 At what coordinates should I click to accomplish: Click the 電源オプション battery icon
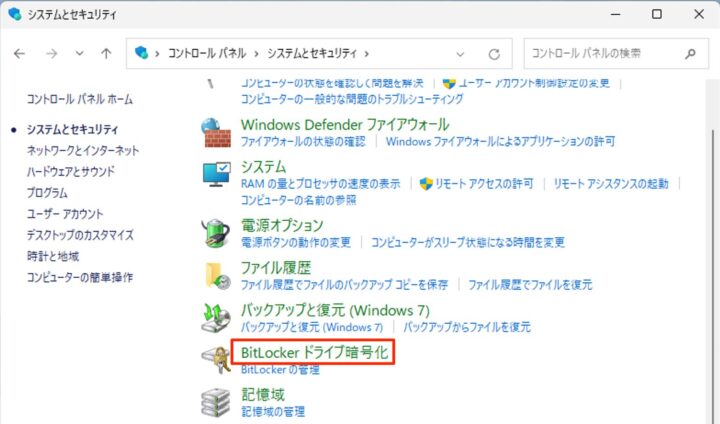(215, 233)
